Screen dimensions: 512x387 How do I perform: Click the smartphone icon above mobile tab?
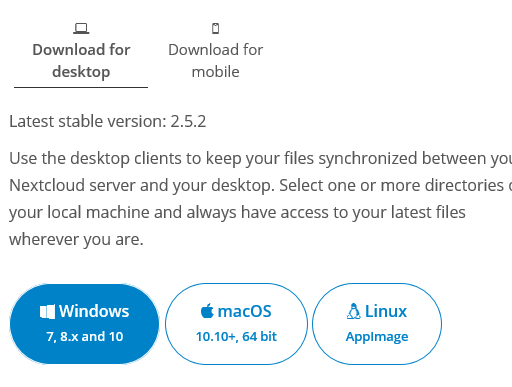click(216, 29)
